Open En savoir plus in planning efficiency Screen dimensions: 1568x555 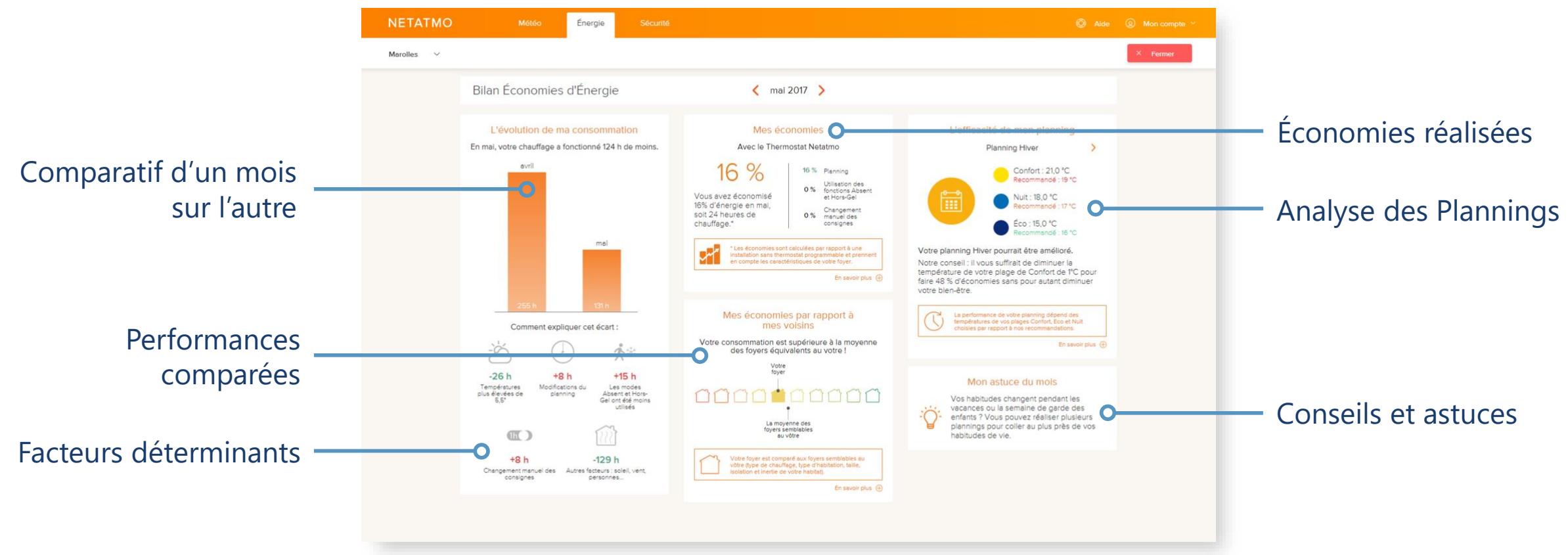click(1082, 344)
